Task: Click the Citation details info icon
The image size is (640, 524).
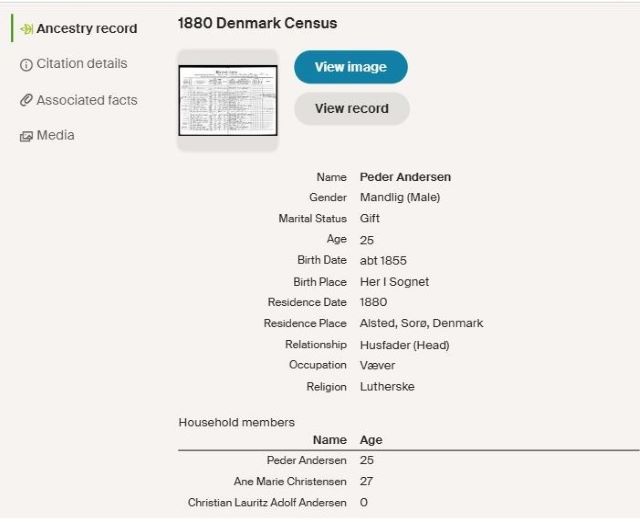Action: (26, 65)
